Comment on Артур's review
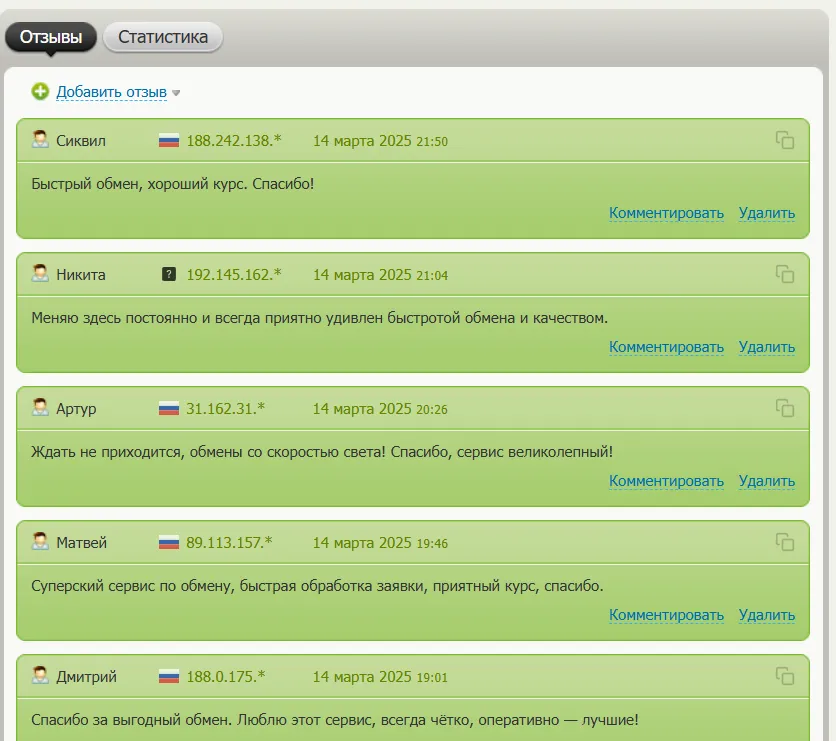Viewport: 836px width, 741px height. click(666, 481)
